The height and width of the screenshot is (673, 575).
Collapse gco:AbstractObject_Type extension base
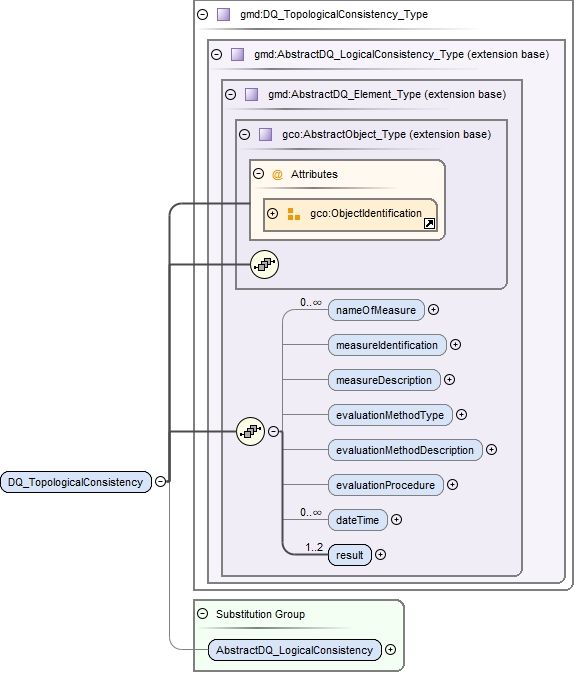tap(244, 134)
